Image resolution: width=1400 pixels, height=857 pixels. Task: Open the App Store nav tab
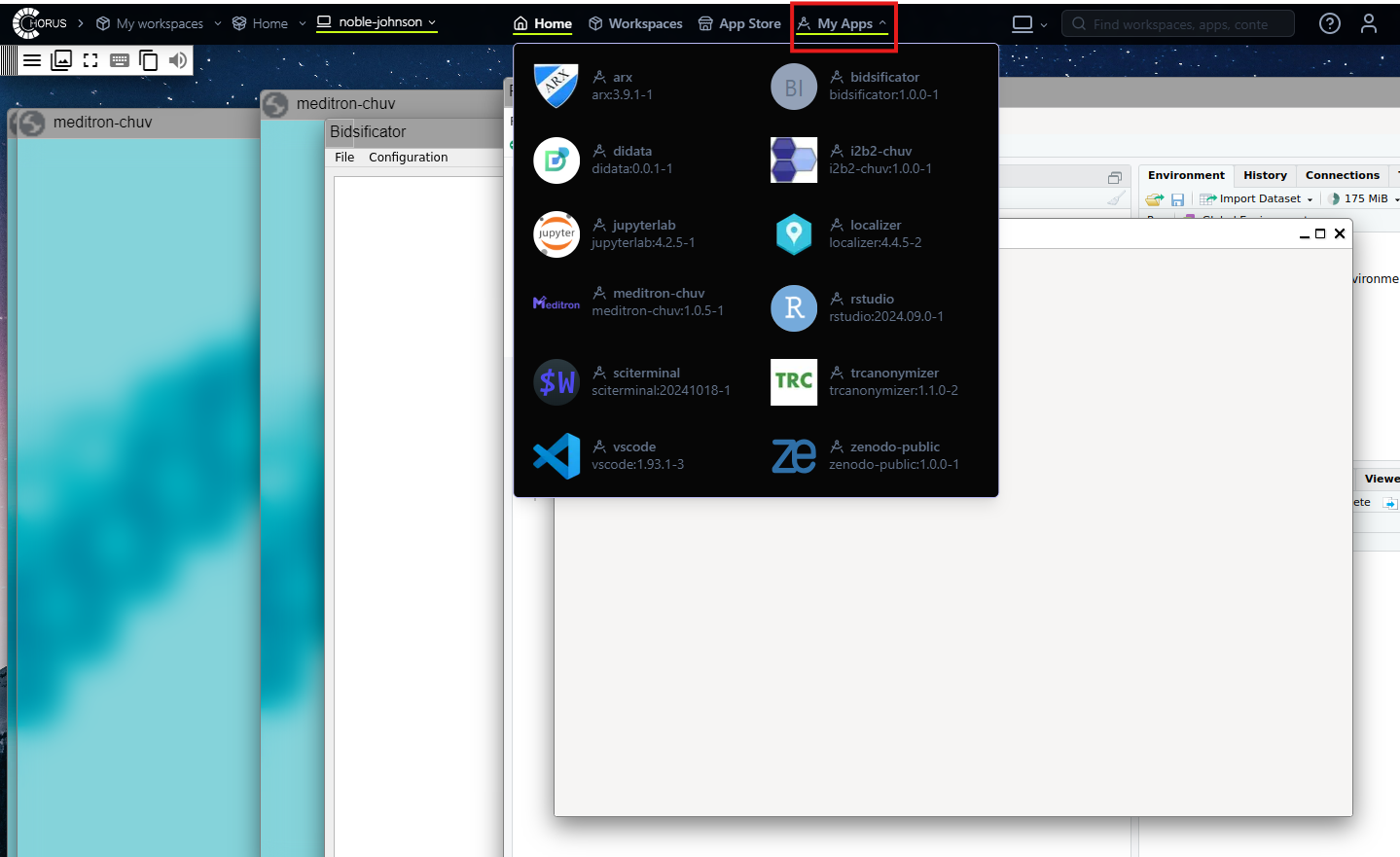click(739, 23)
